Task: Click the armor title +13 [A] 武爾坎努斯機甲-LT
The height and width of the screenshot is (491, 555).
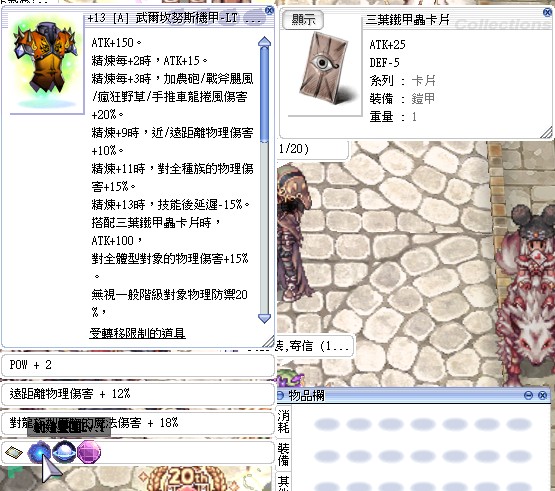Action: point(162,18)
